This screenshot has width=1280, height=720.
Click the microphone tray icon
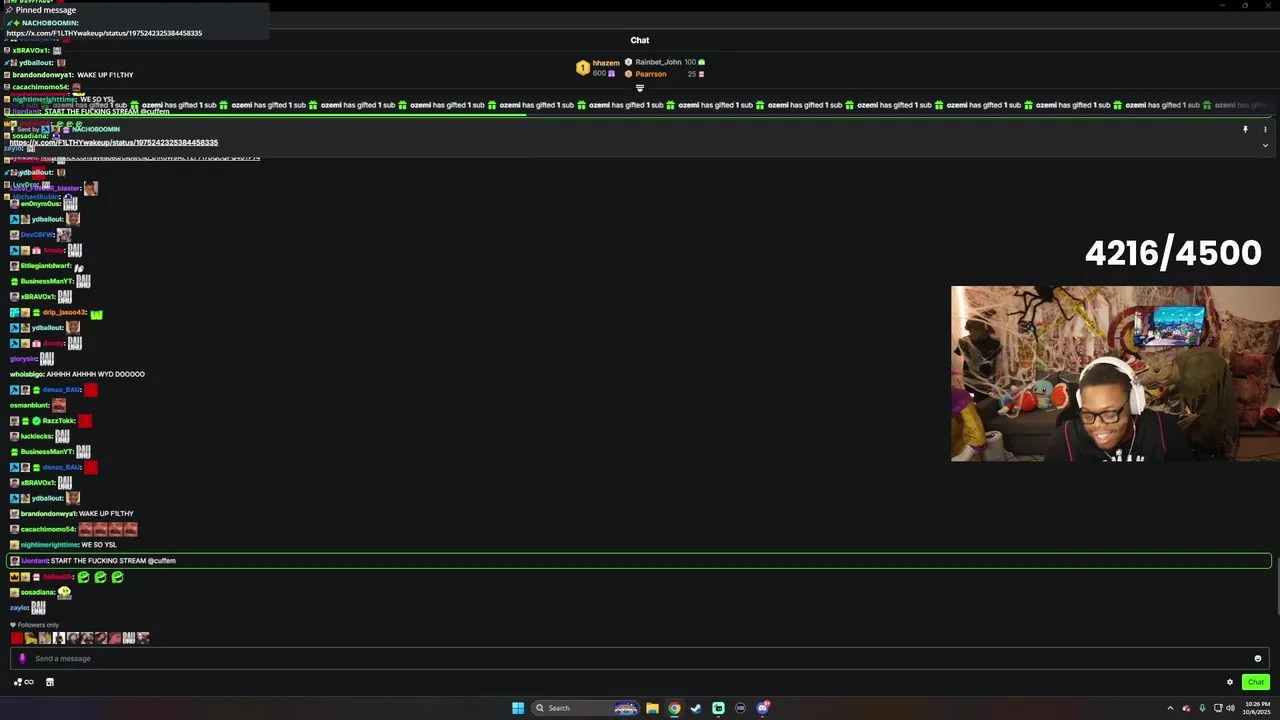1202,708
